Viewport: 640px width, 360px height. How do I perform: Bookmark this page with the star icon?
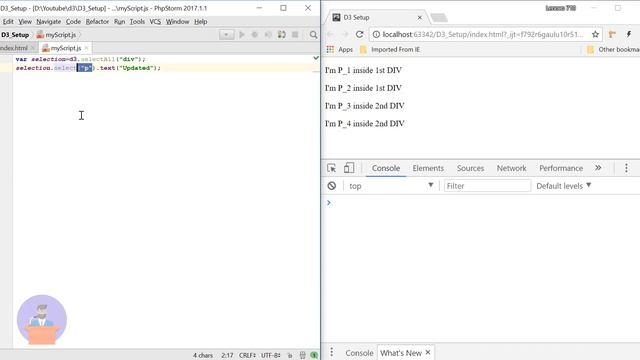(595, 34)
